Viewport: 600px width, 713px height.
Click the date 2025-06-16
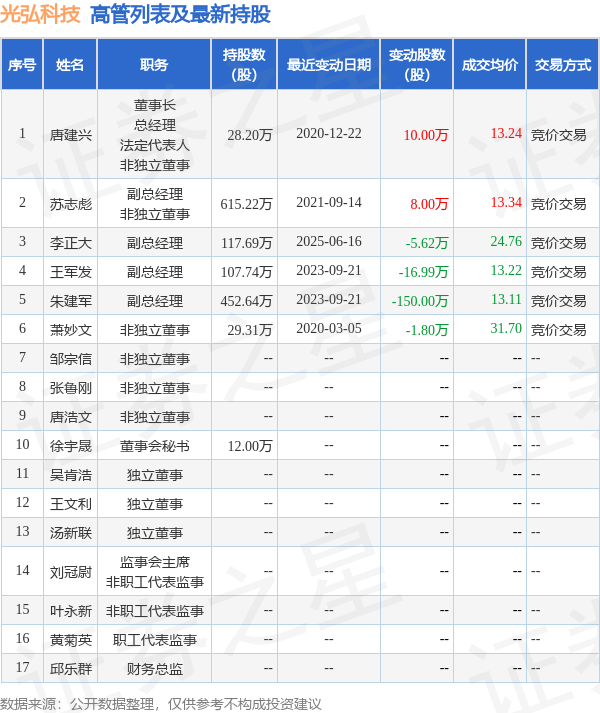(328, 241)
